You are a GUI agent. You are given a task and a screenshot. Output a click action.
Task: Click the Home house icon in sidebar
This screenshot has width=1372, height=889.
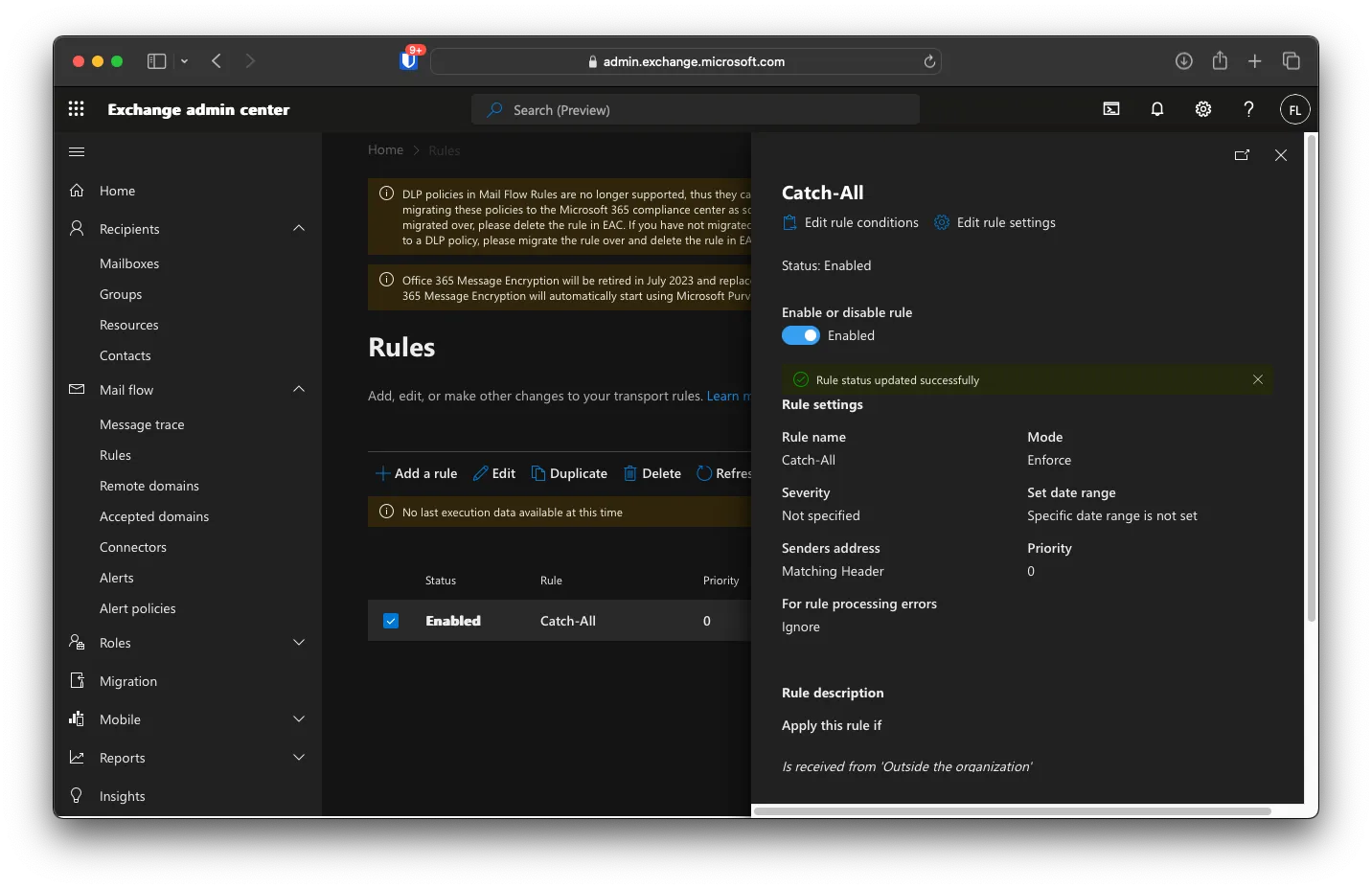(77, 191)
